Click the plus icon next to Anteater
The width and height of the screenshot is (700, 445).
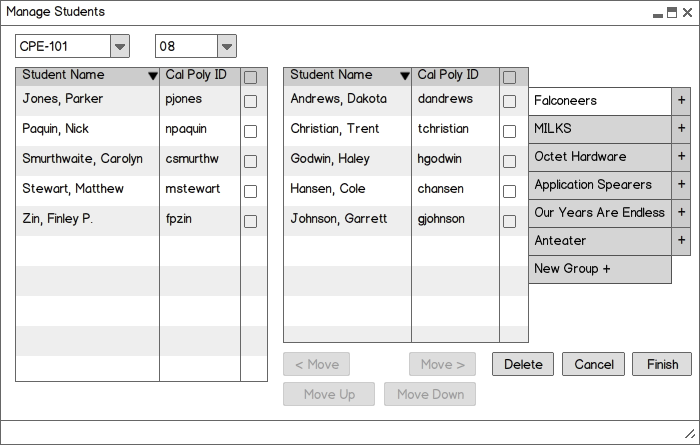(681, 241)
